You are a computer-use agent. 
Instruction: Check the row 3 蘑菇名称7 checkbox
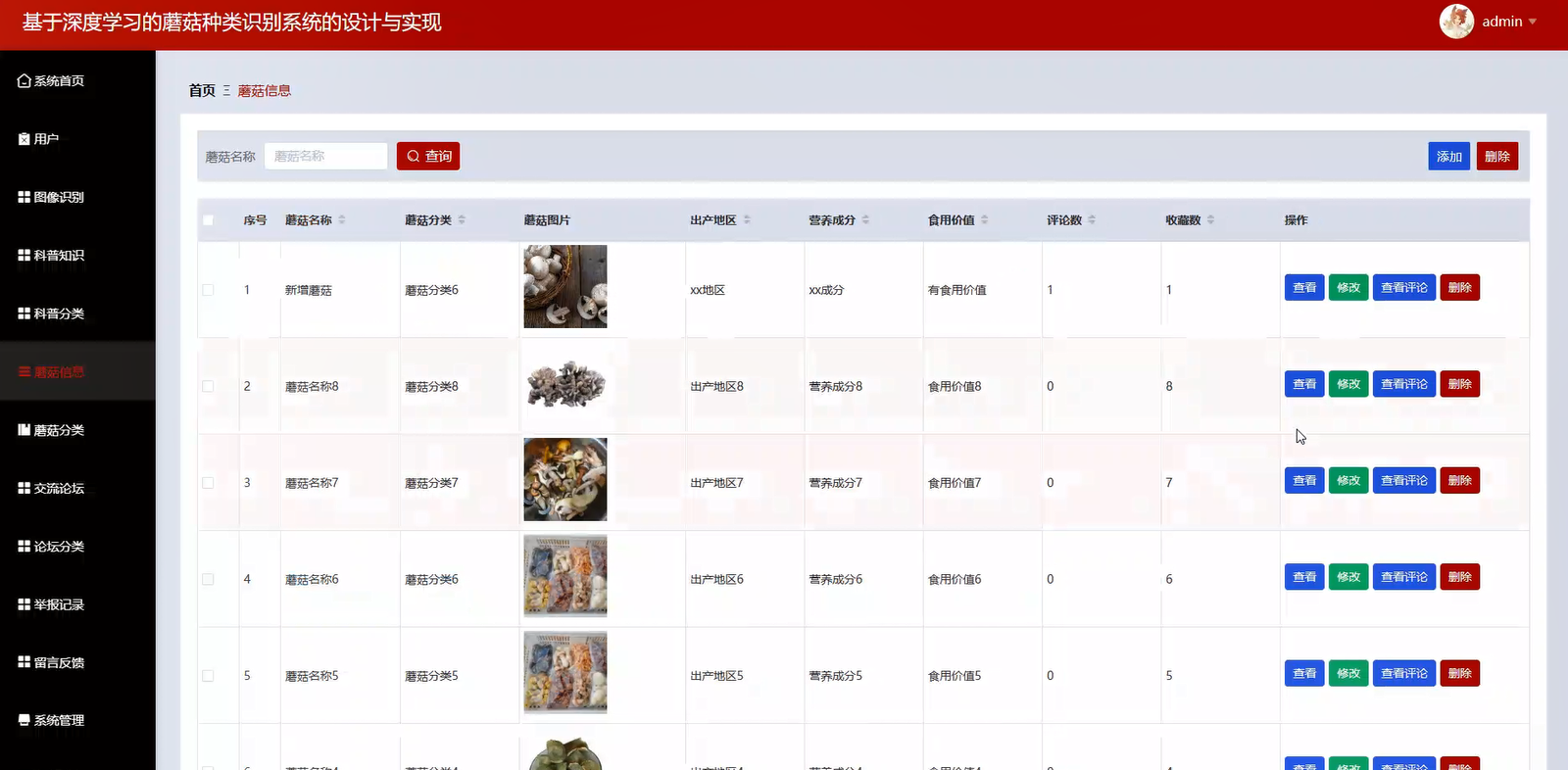click(x=208, y=483)
